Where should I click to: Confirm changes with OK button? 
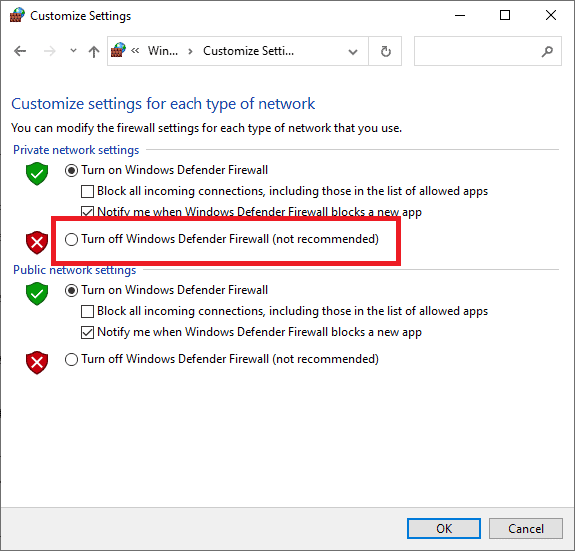coord(444,528)
